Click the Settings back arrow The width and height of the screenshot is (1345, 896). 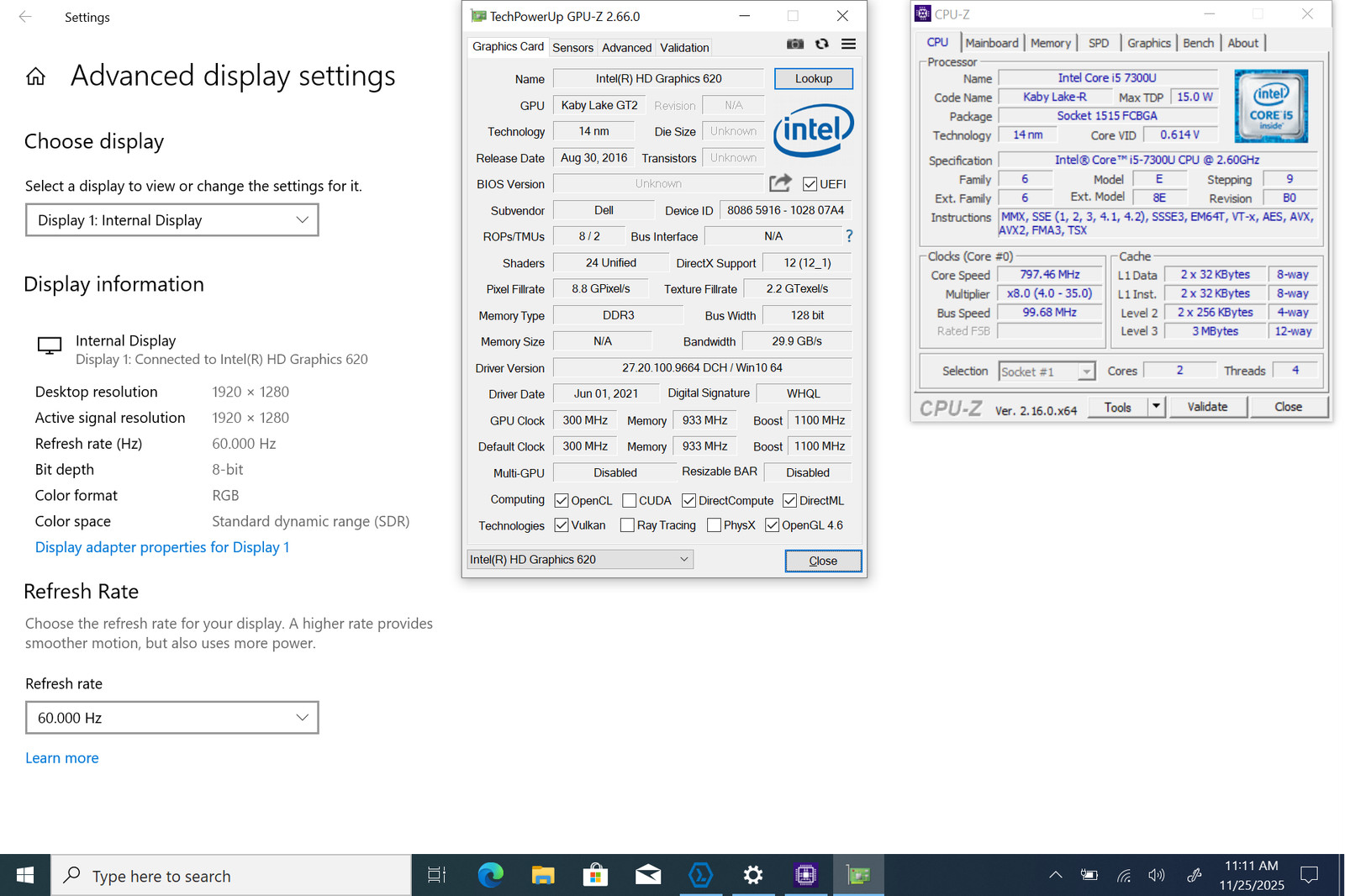25,17
